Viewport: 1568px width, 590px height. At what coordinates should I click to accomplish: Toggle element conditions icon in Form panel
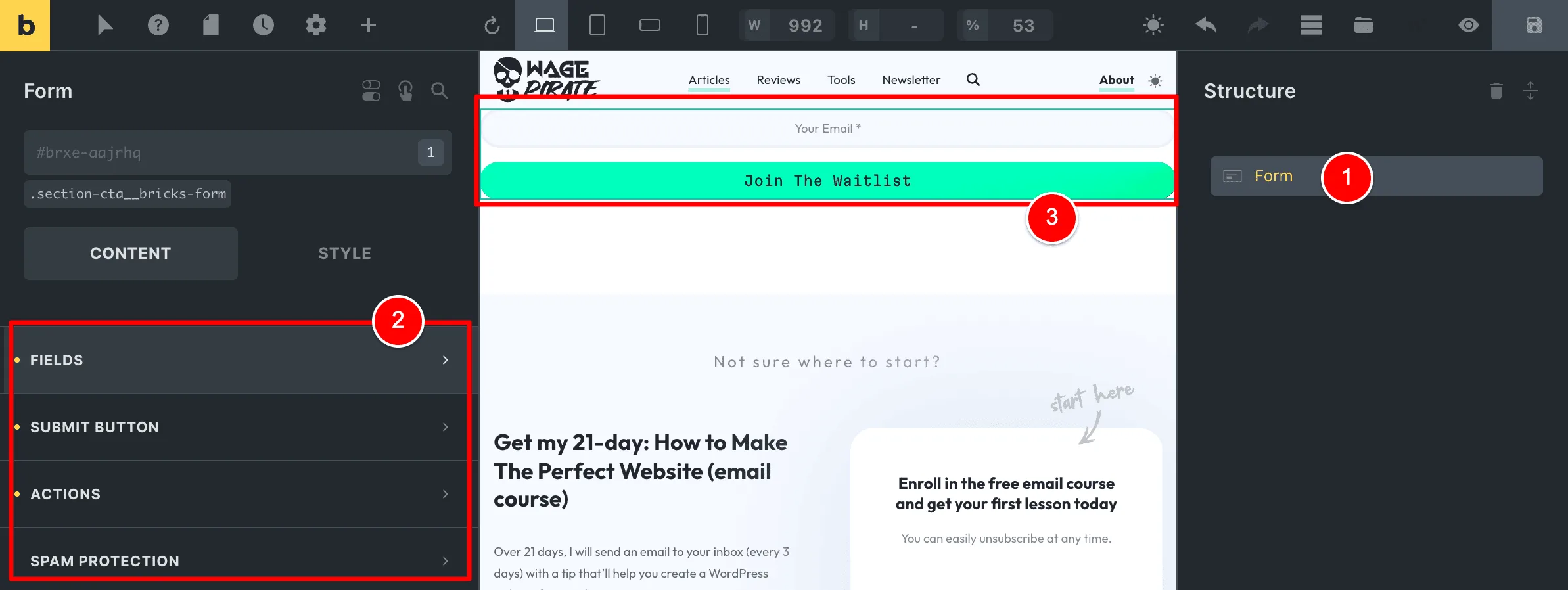(x=371, y=91)
